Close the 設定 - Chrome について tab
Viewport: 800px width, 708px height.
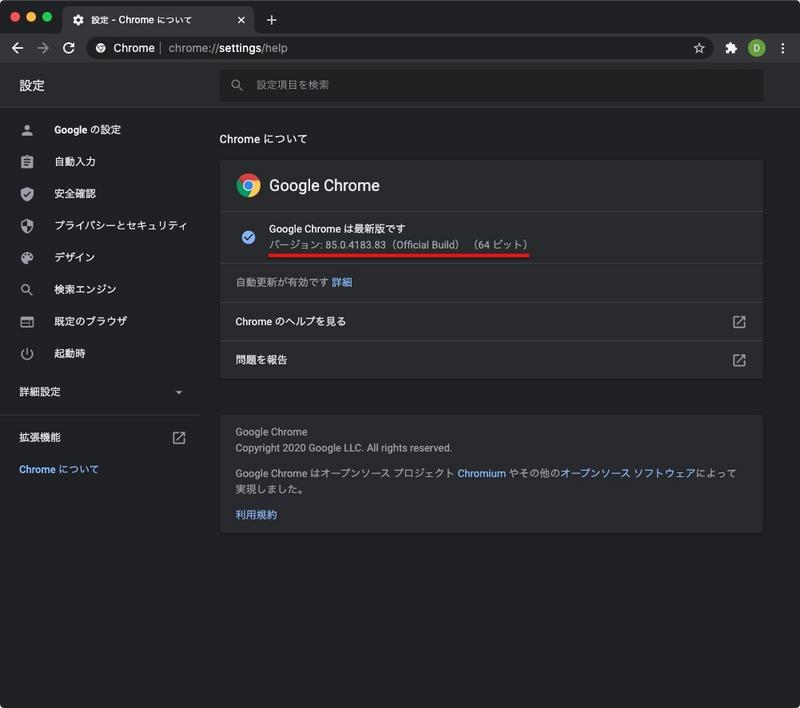pos(241,20)
